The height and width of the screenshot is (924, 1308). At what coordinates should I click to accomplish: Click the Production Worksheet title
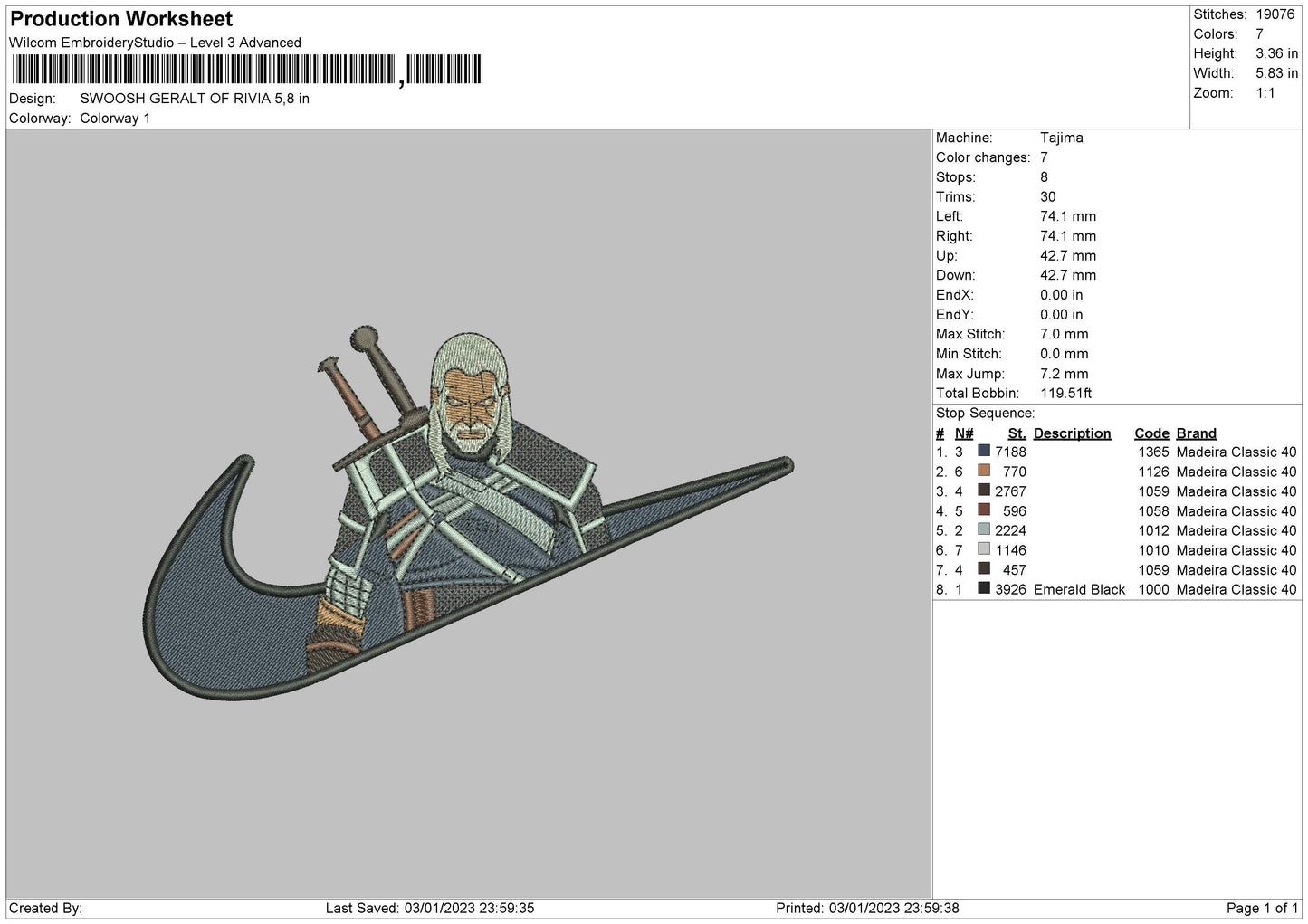pos(121,19)
